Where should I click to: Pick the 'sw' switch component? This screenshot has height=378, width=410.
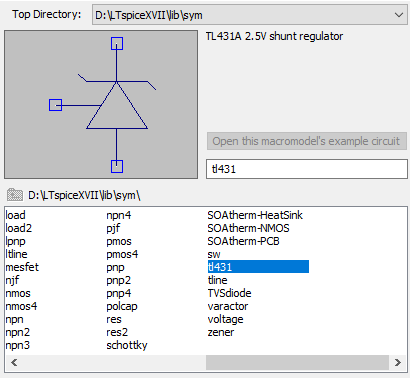214,254
